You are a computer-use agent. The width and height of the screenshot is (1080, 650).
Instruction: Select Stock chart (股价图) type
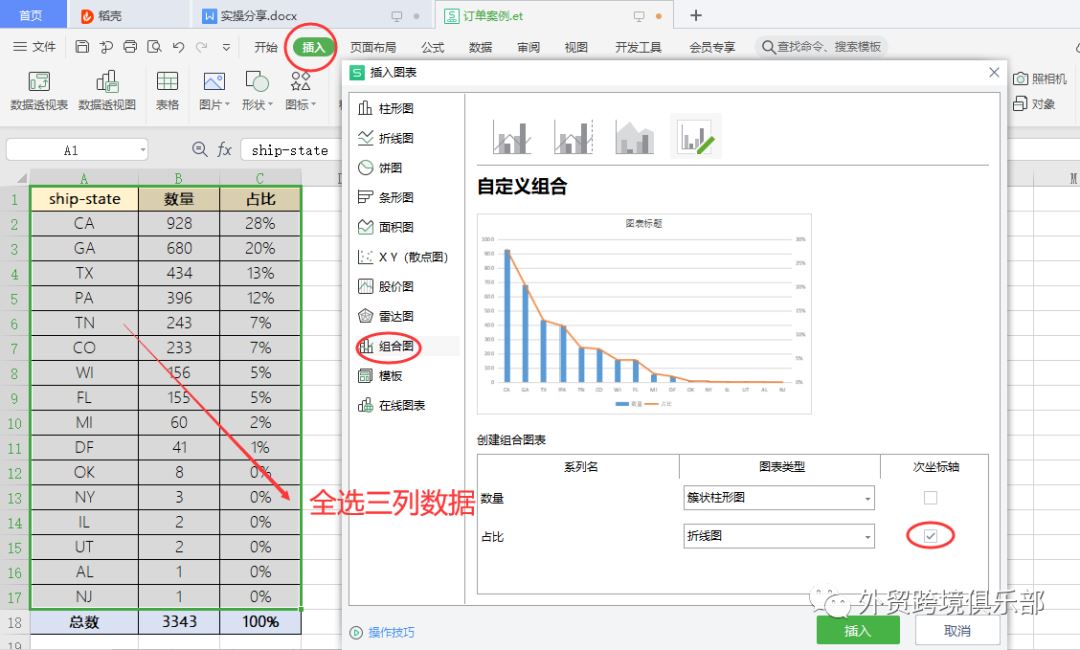coord(386,286)
